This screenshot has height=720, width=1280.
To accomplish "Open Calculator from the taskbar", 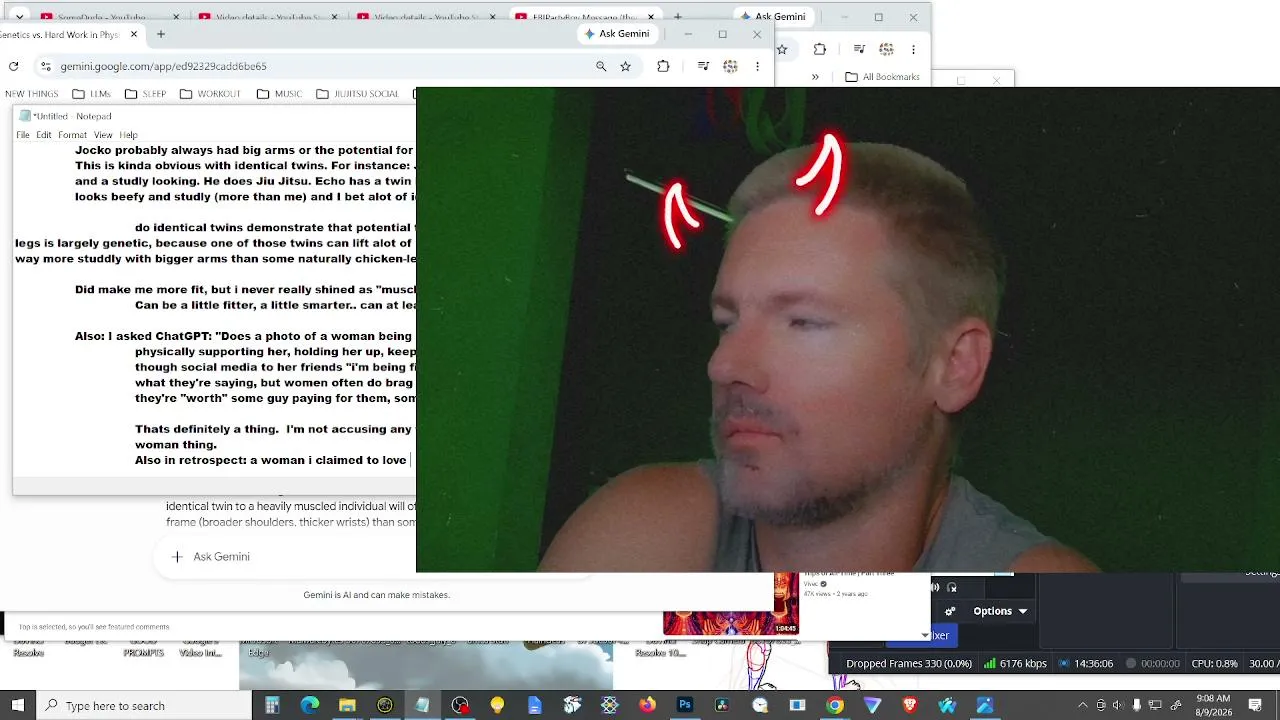I will 272,706.
